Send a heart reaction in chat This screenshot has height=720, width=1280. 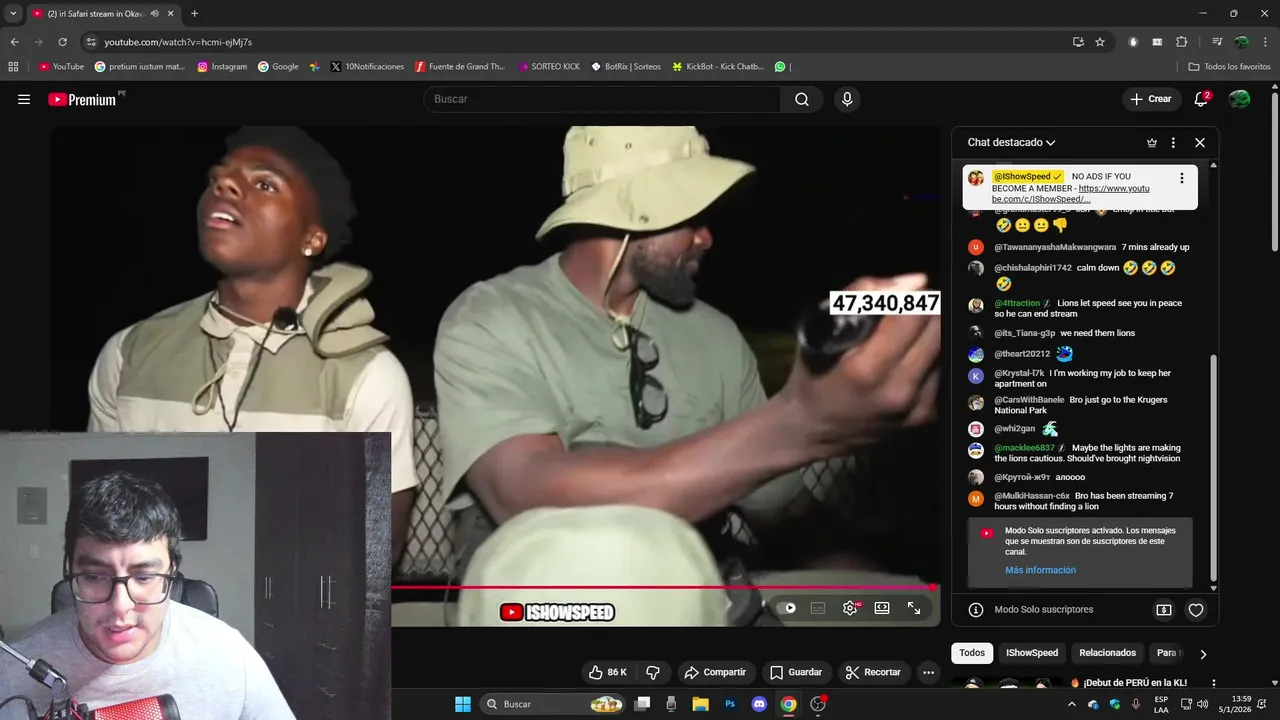click(x=1195, y=609)
